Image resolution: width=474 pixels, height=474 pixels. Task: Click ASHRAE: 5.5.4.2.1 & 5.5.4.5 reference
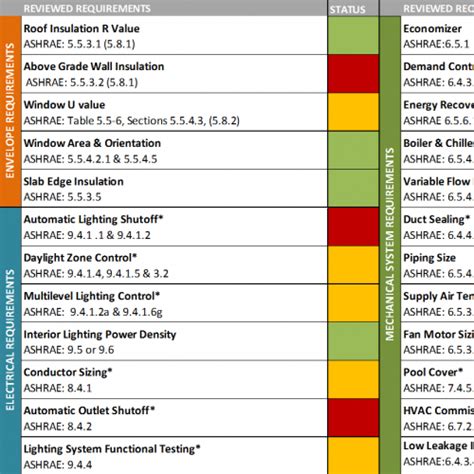click(90, 159)
